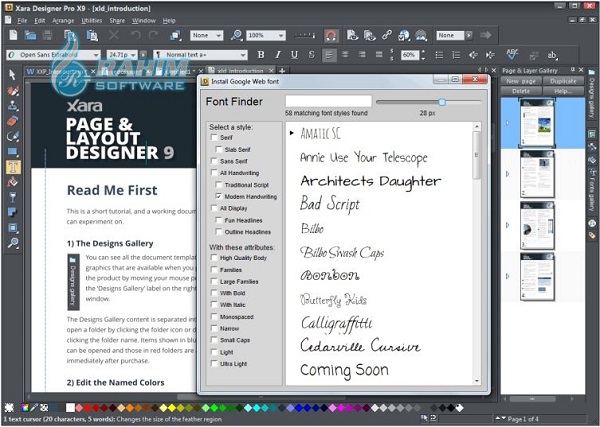The width and height of the screenshot is (600, 427).
Task: Select the Text tool
Action: tap(13, 167)
